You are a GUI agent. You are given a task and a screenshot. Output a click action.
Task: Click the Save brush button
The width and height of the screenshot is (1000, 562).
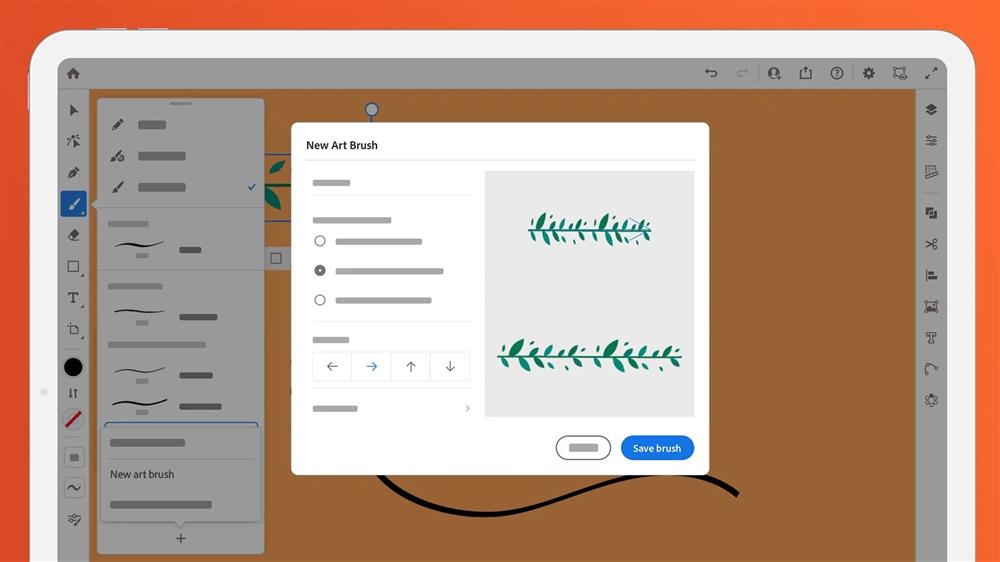657,448
